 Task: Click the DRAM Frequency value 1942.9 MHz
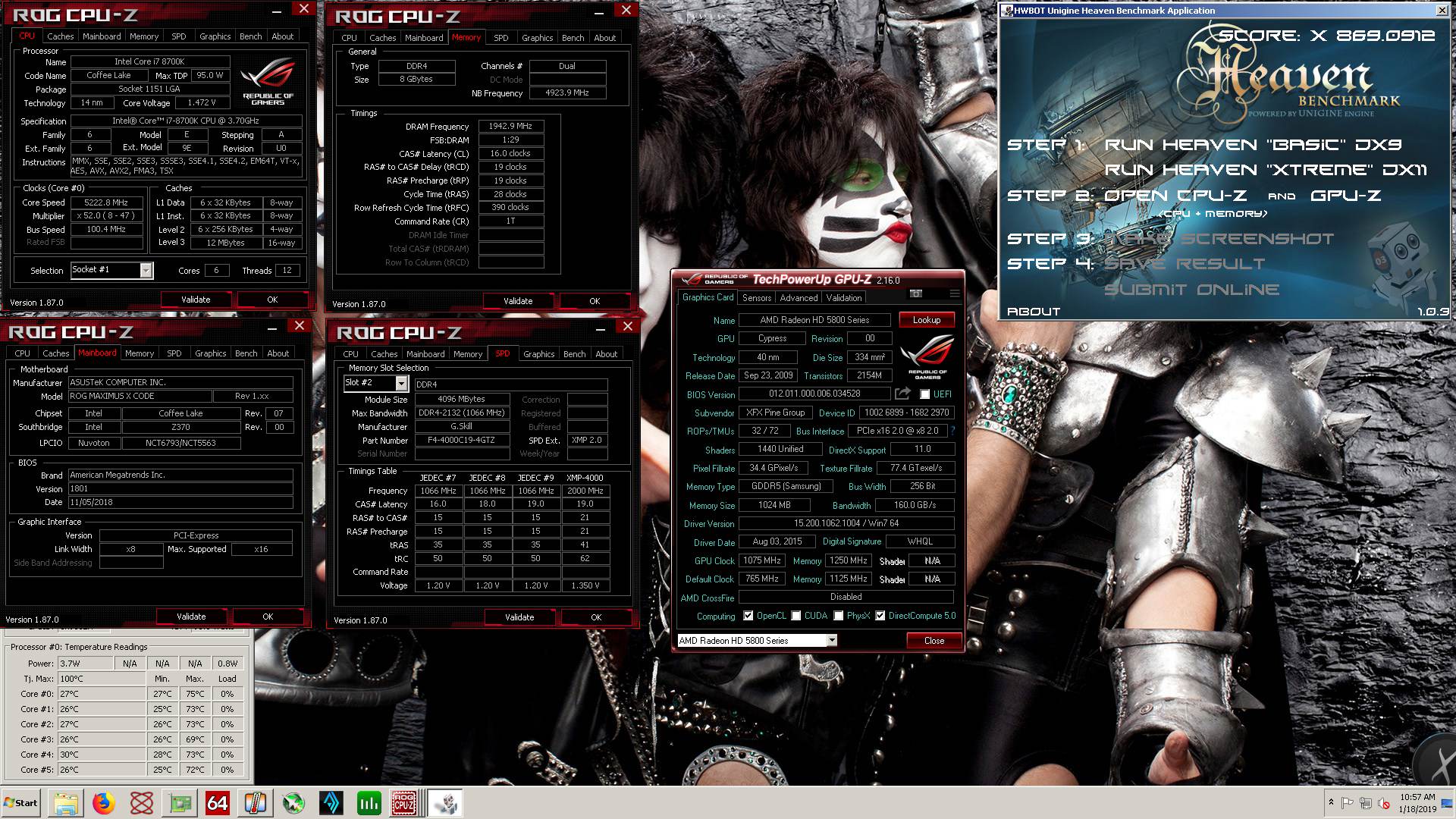click(510, 127)
